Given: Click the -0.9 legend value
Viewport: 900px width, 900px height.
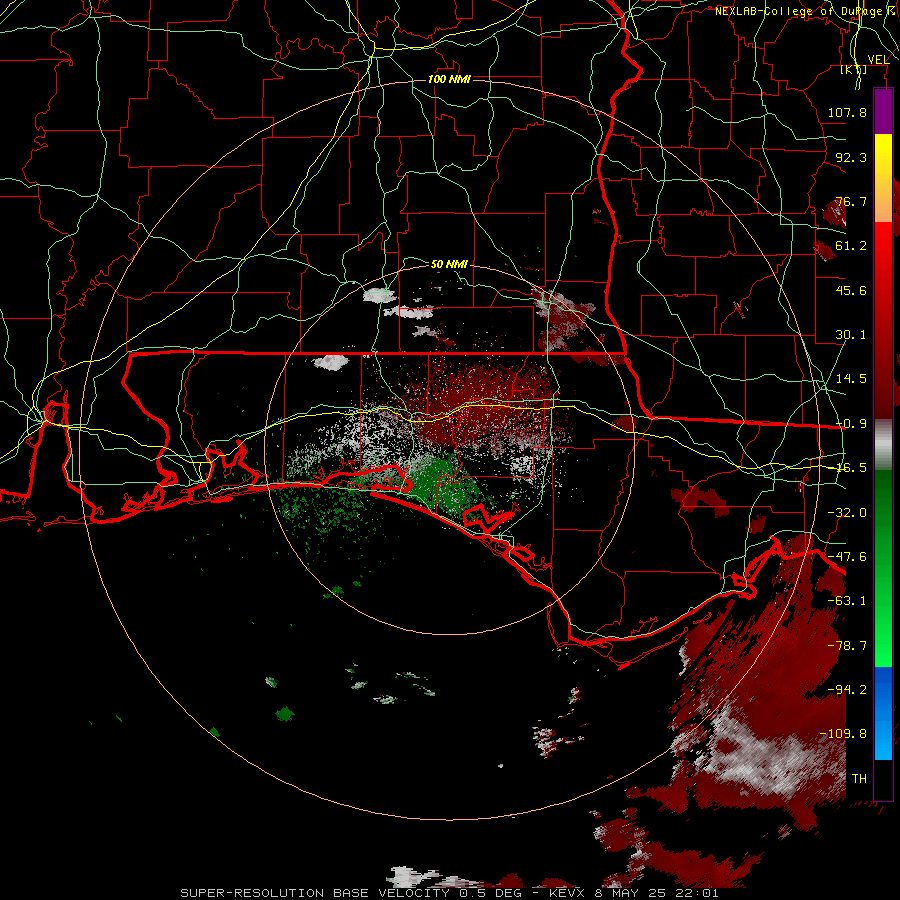Looking at the screenshot, I should click(x=851, y=424).
